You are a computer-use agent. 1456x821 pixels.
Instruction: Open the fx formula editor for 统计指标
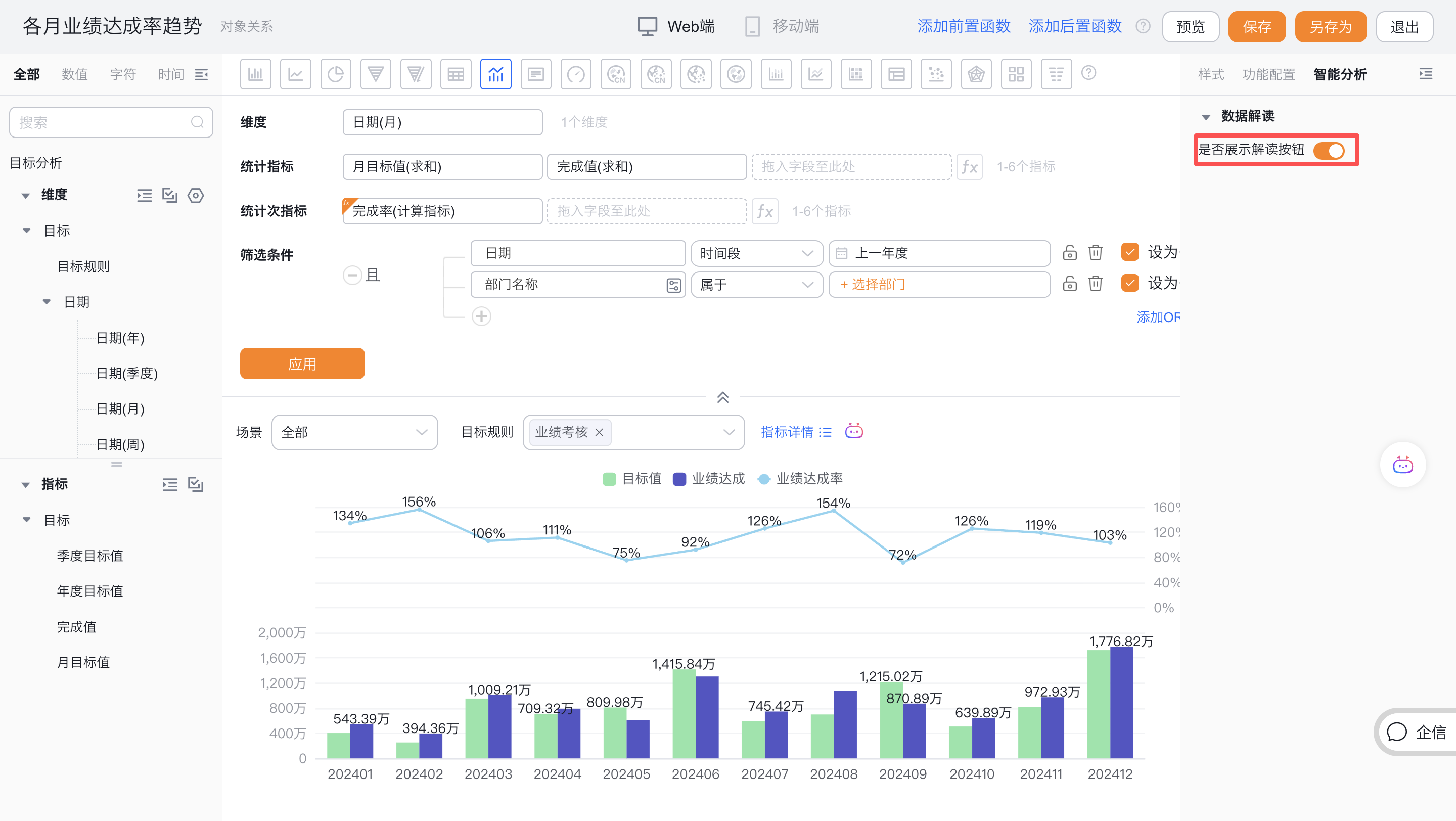coord(970,167)
